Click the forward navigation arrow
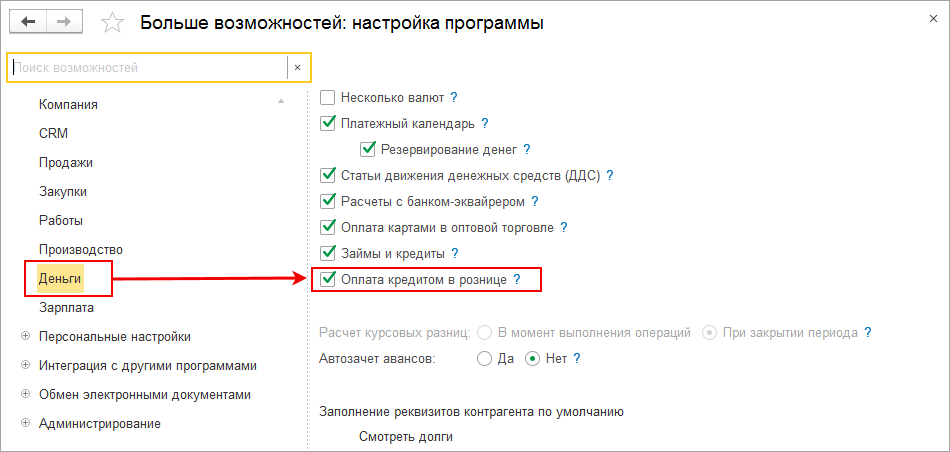This screenshot has height=452, width=950. [x=63, y=22]
